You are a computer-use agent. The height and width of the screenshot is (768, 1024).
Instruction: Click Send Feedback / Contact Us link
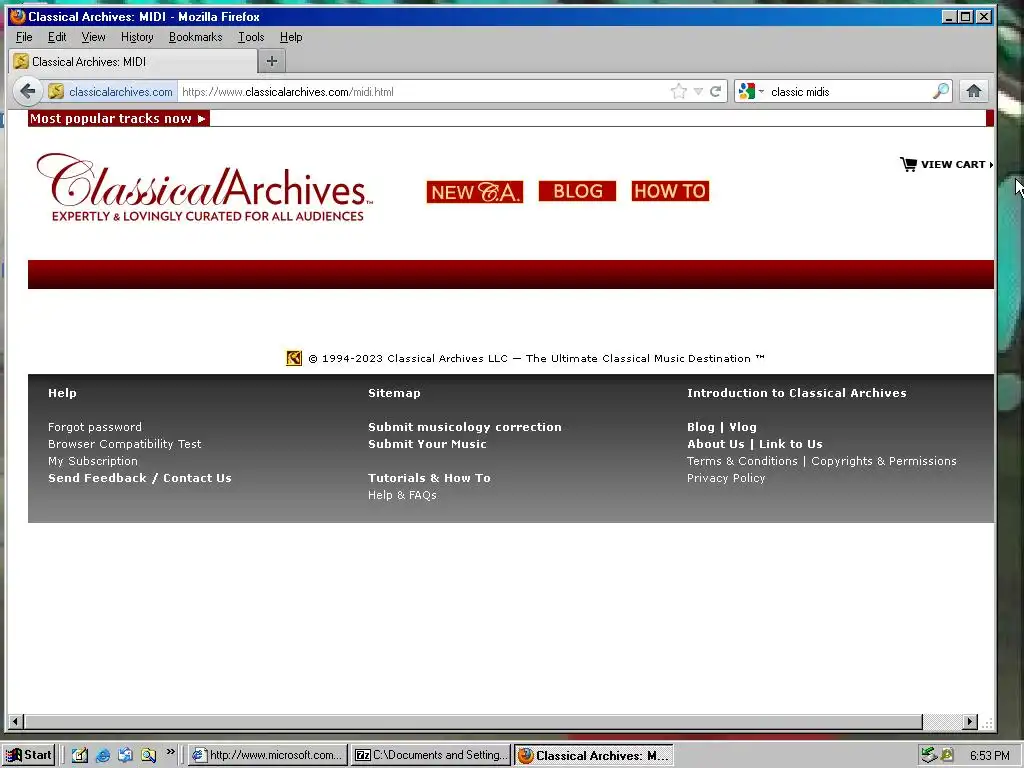(x=140, y=478)
